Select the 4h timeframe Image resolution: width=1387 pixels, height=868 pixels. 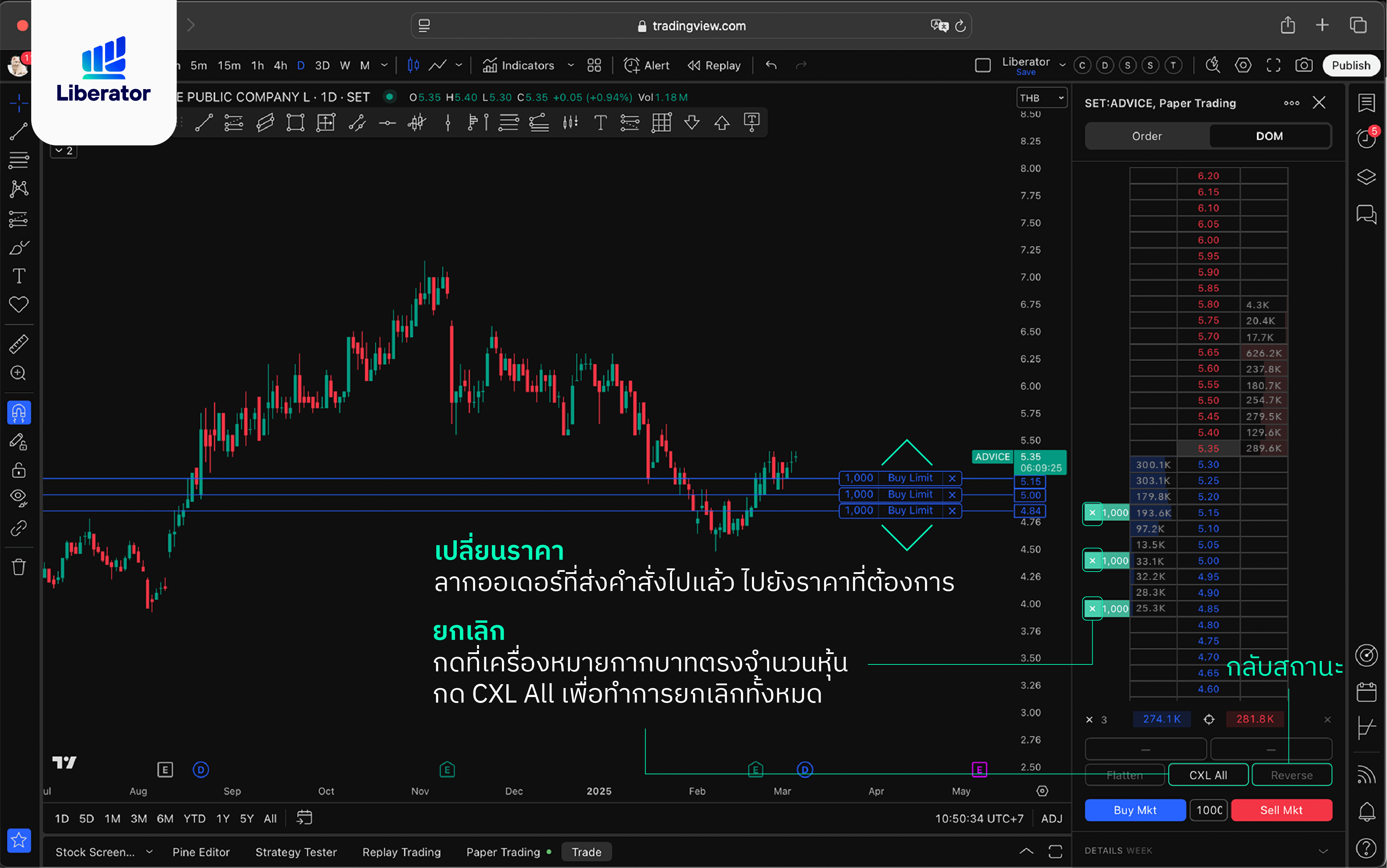pyautogui.click(x=280, y=66)
